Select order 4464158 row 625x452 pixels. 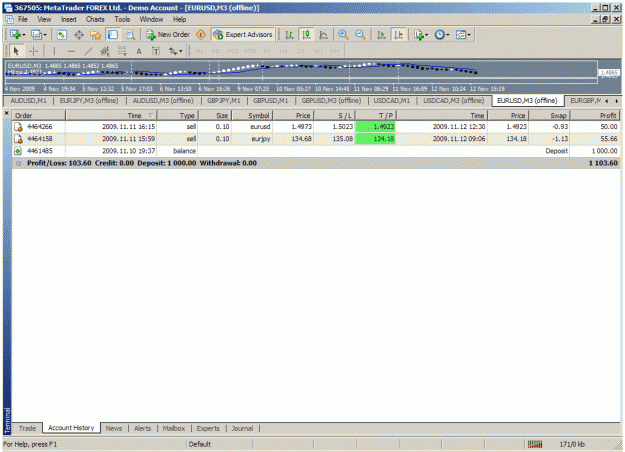(316, 139)
